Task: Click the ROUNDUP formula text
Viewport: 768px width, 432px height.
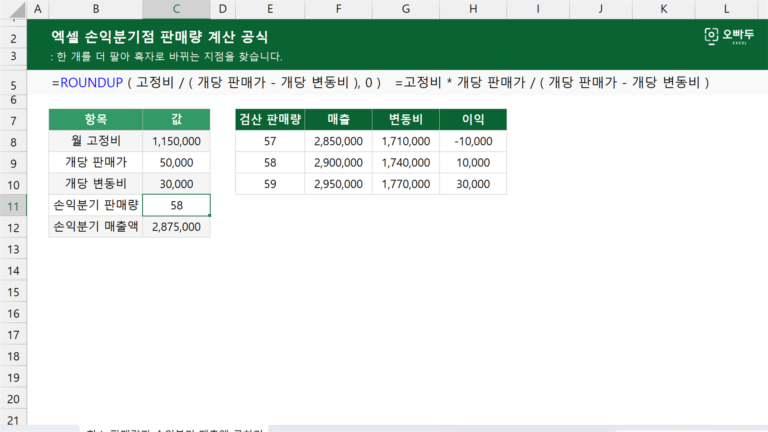Action: [x=216, y=82]
